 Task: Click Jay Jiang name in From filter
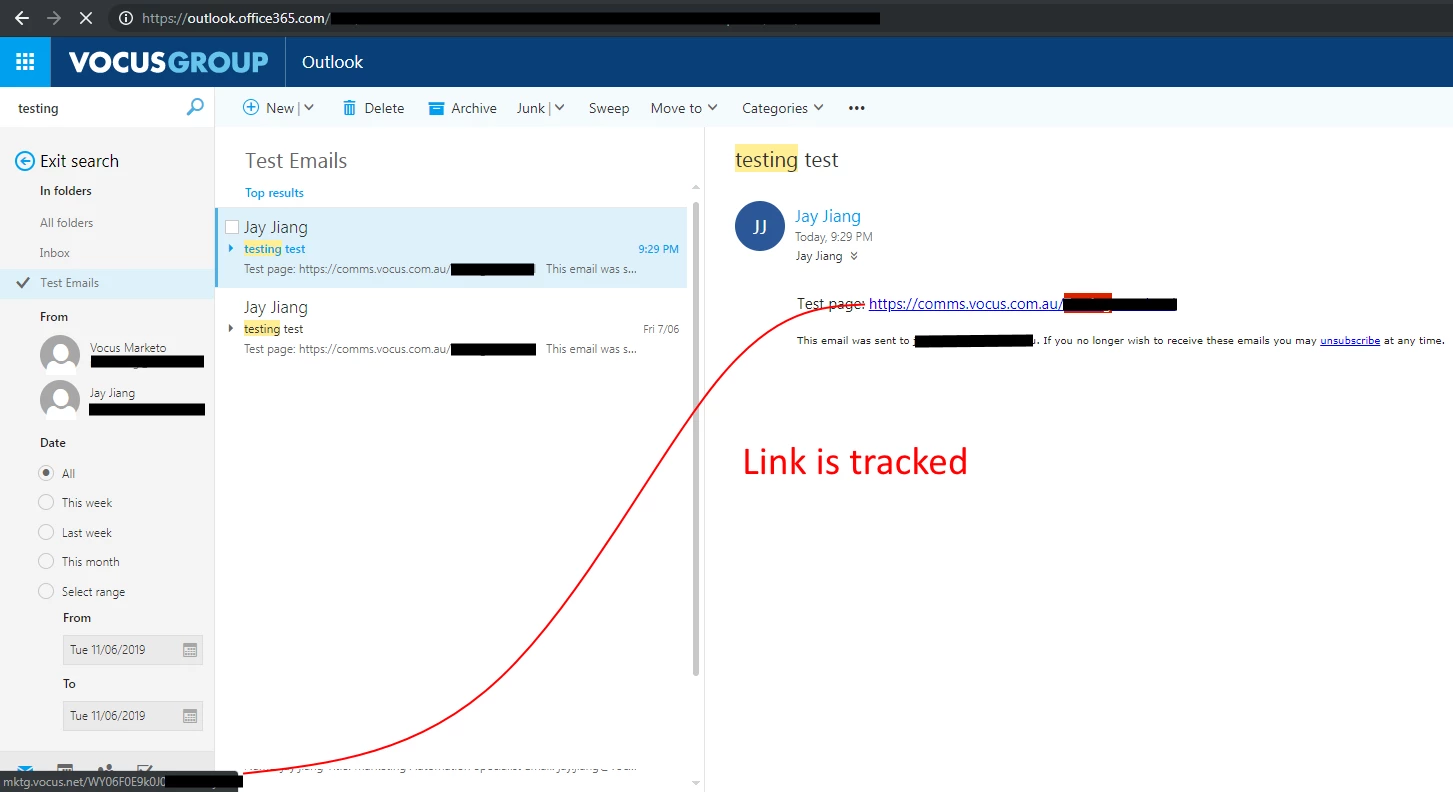(112, 393)
